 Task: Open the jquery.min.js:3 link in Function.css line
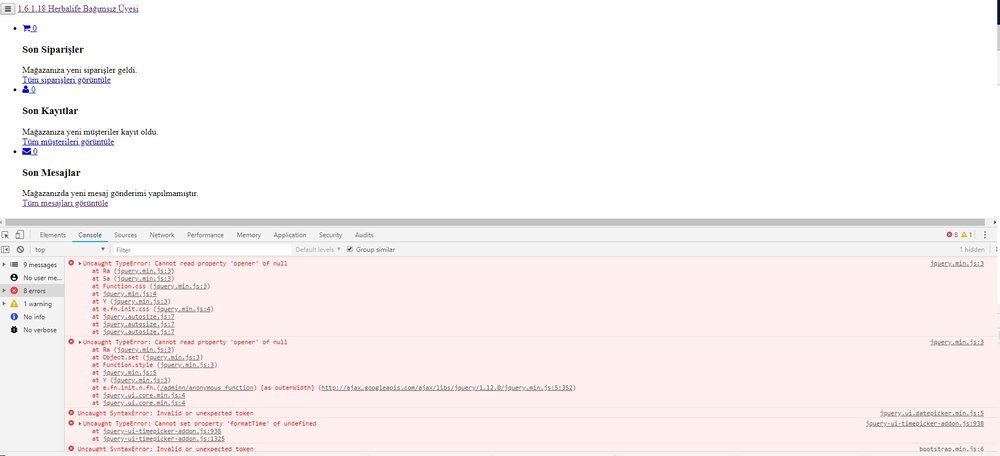pyautogui.click(x=180, y=286)
